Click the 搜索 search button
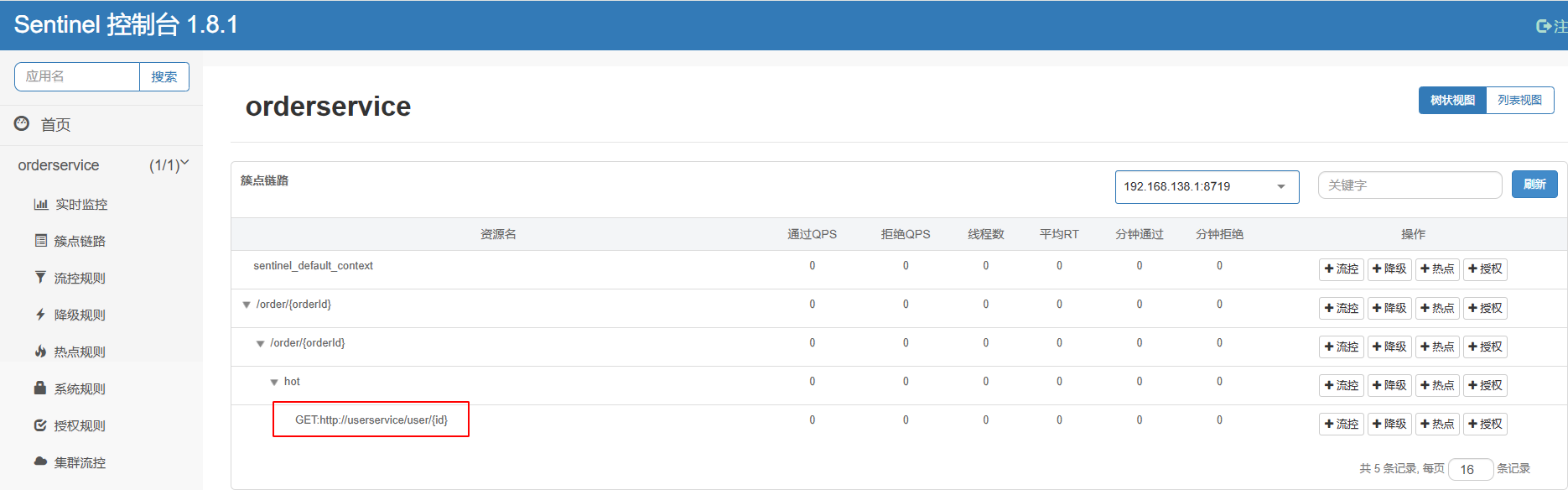 pos(164,76)
